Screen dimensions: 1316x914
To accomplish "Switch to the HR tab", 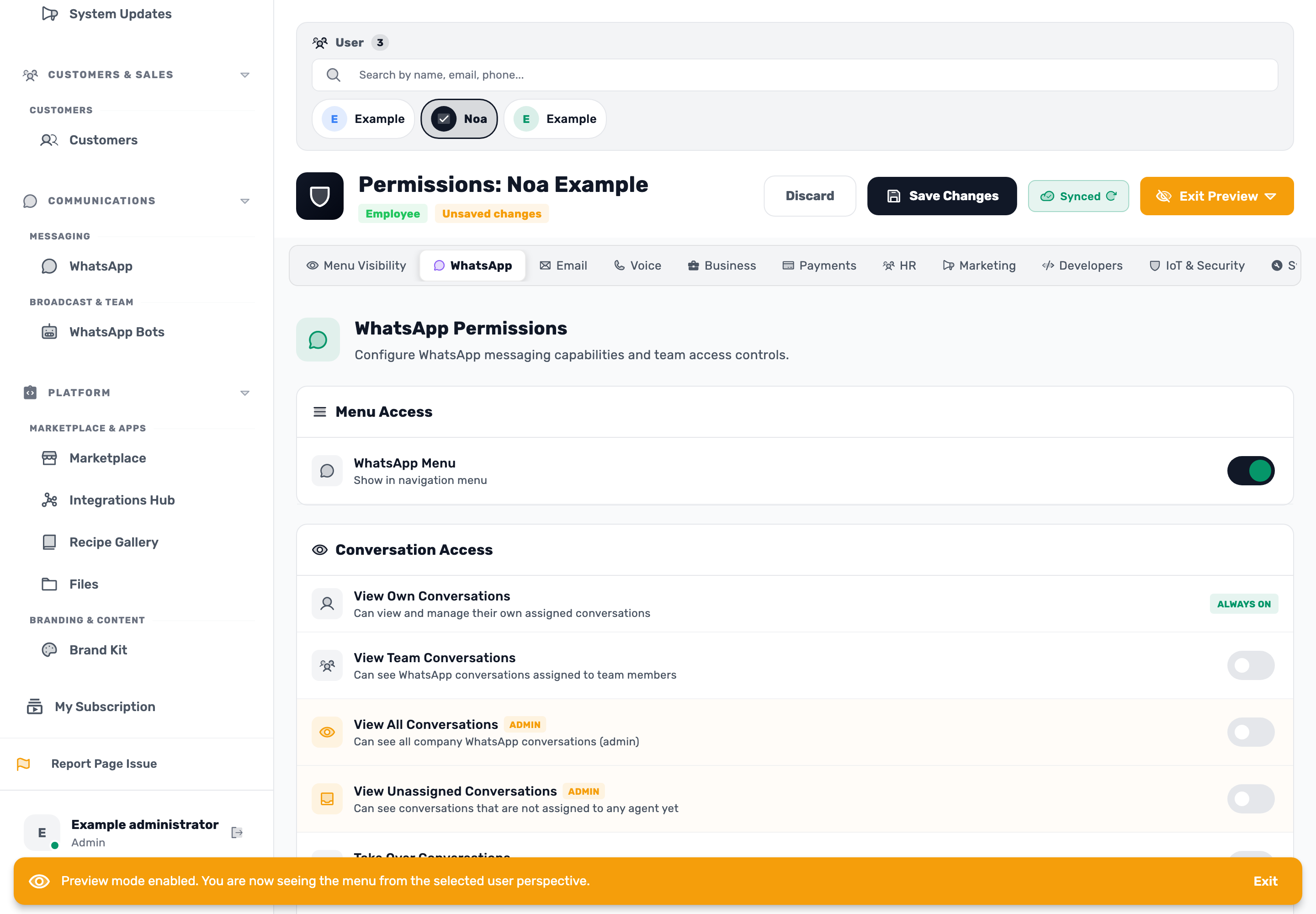I will pyautogui.click(x=899, y=266).
